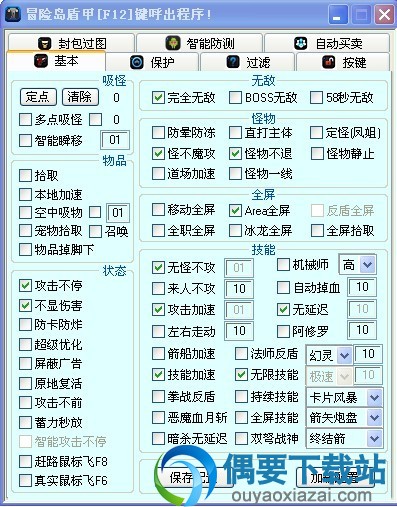Screen dimensions: 397x507
Task: Tick the 防晕防冻 checkbox
Action: click(158, 133)
